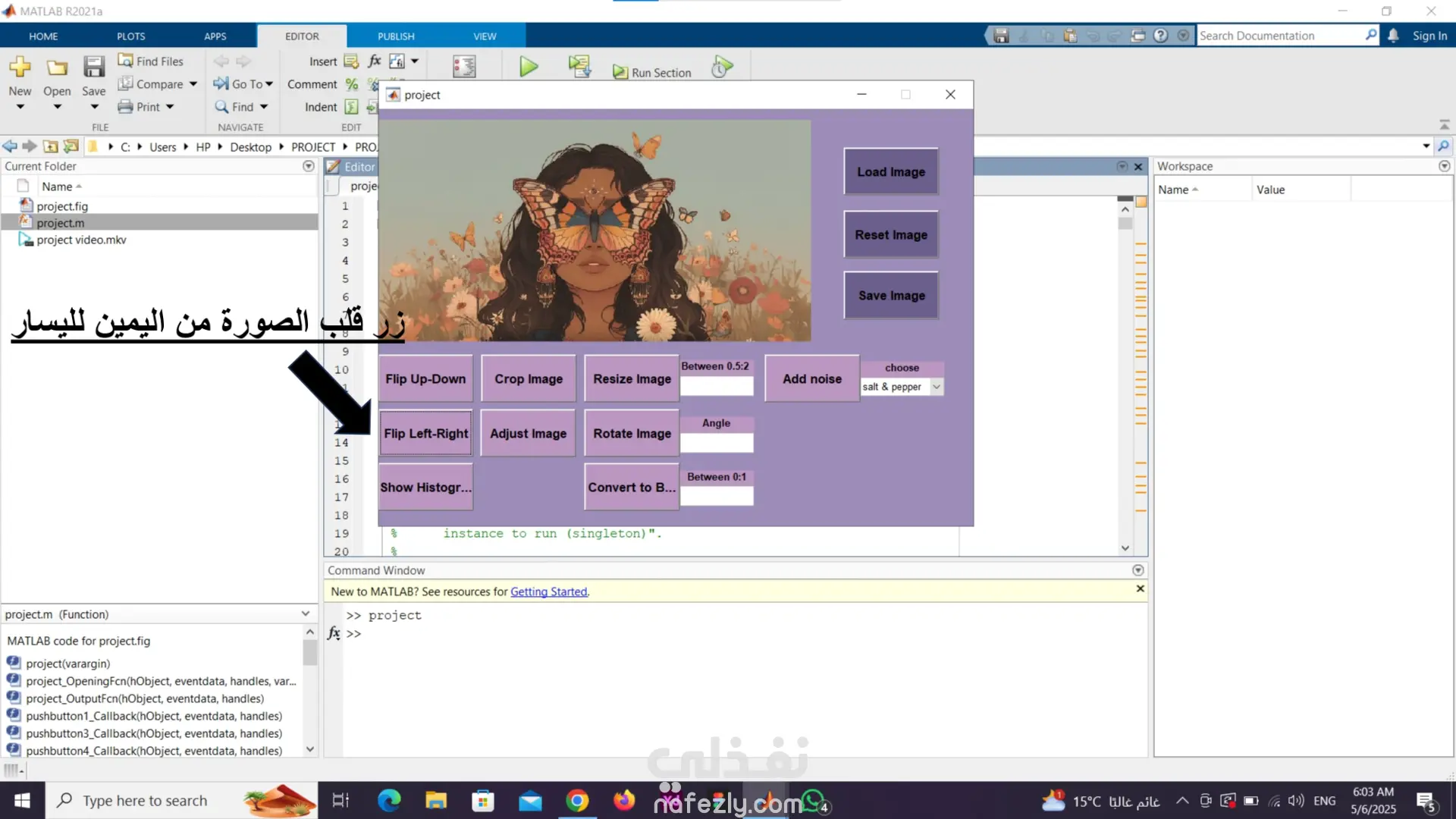This screenshot has height=819, width=1456.
Task: Click the Run and Advance icon
Action: [580, 67]
